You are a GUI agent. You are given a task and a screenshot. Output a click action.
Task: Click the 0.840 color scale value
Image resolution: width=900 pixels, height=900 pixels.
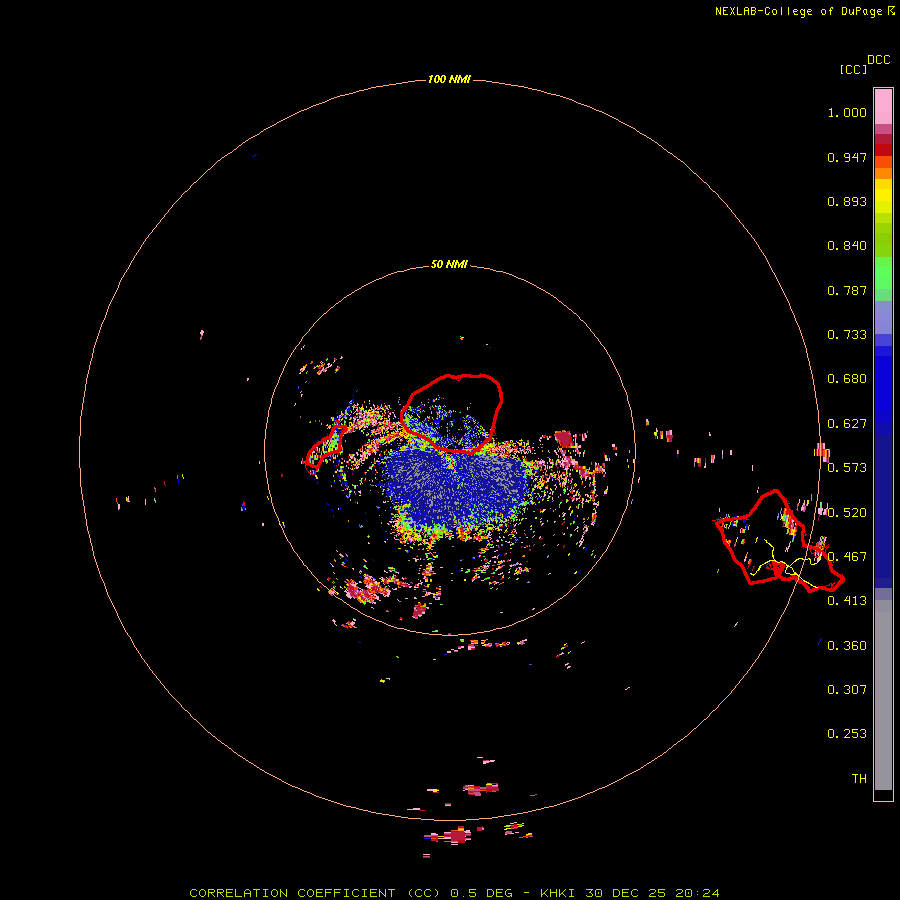[x=847, y=246]
